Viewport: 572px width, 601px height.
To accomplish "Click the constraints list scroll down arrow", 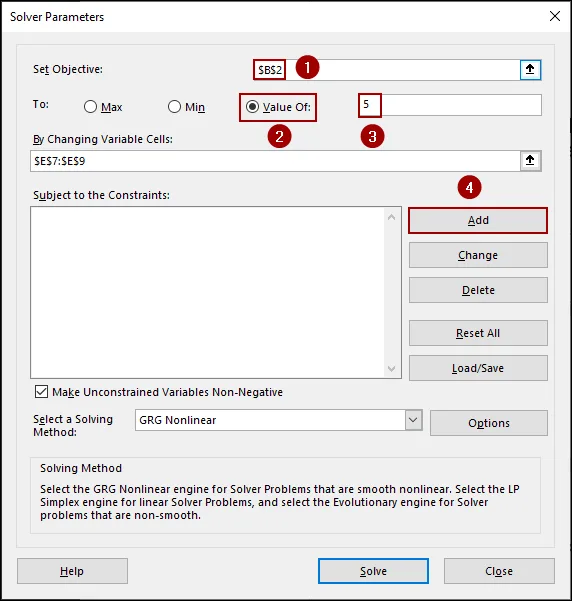I will [391, 368].
